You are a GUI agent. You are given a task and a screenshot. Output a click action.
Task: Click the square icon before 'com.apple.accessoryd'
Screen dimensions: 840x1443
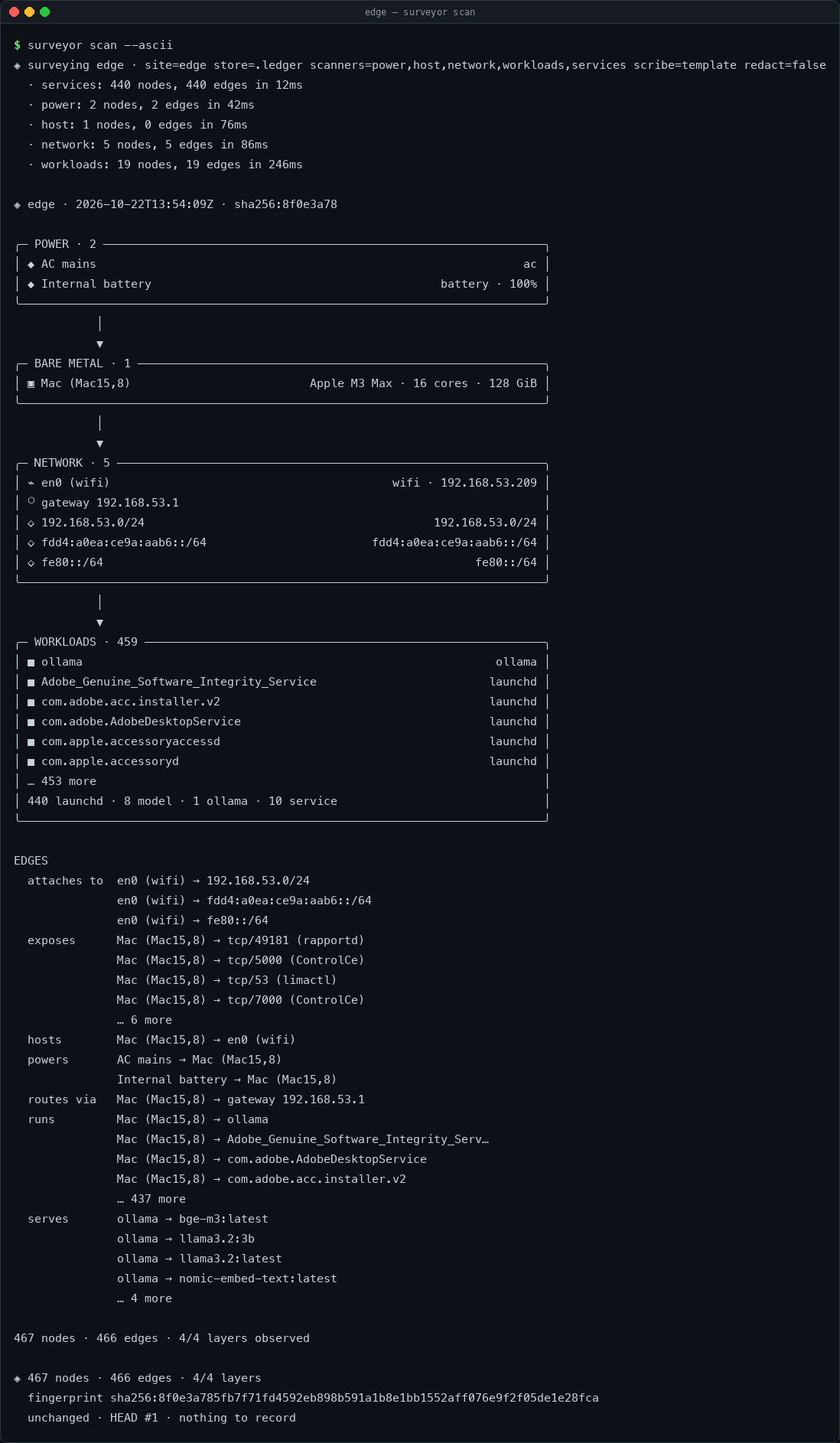(x=31, y=761)
